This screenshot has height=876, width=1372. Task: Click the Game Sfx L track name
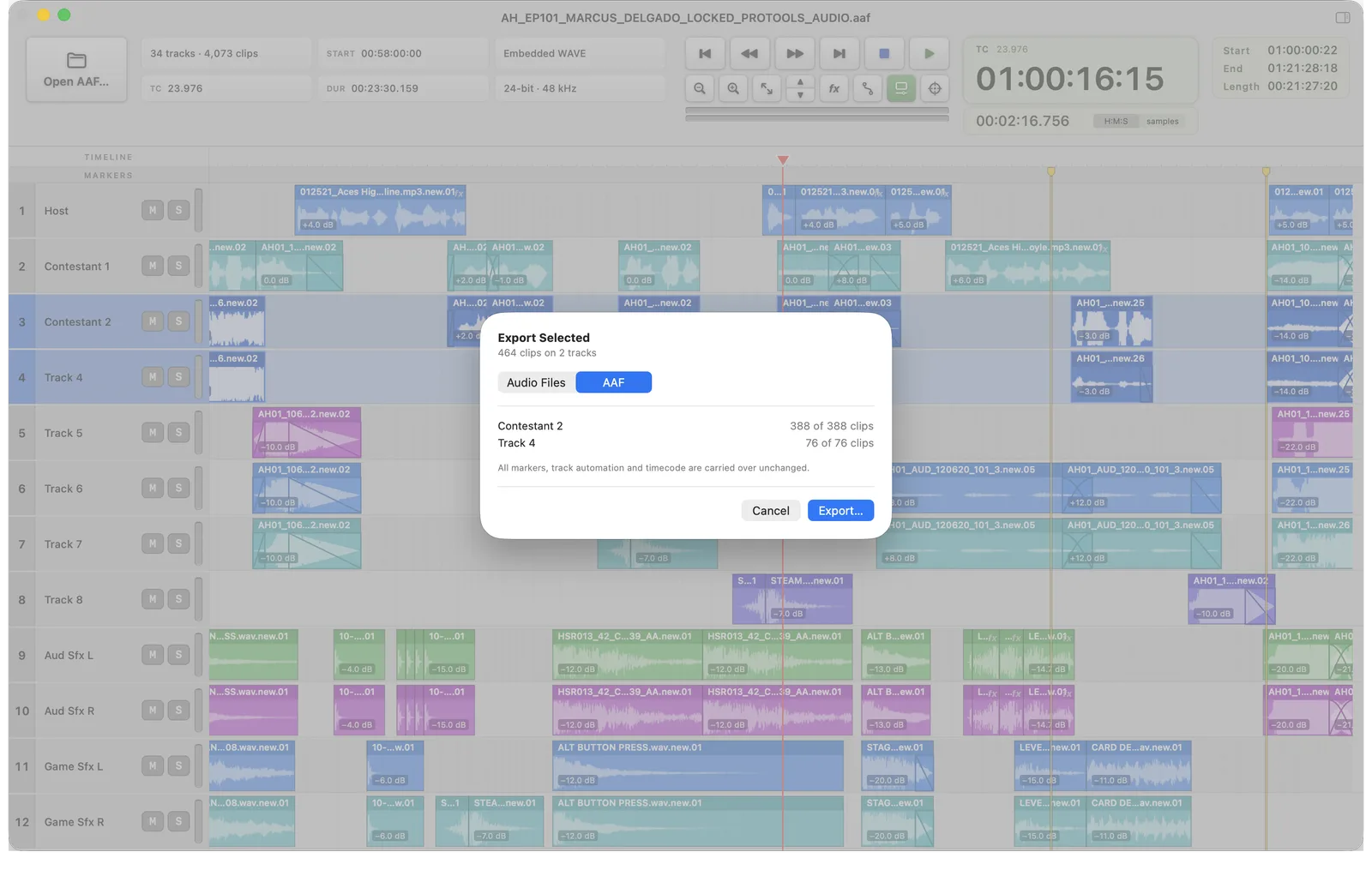point(74,766)
